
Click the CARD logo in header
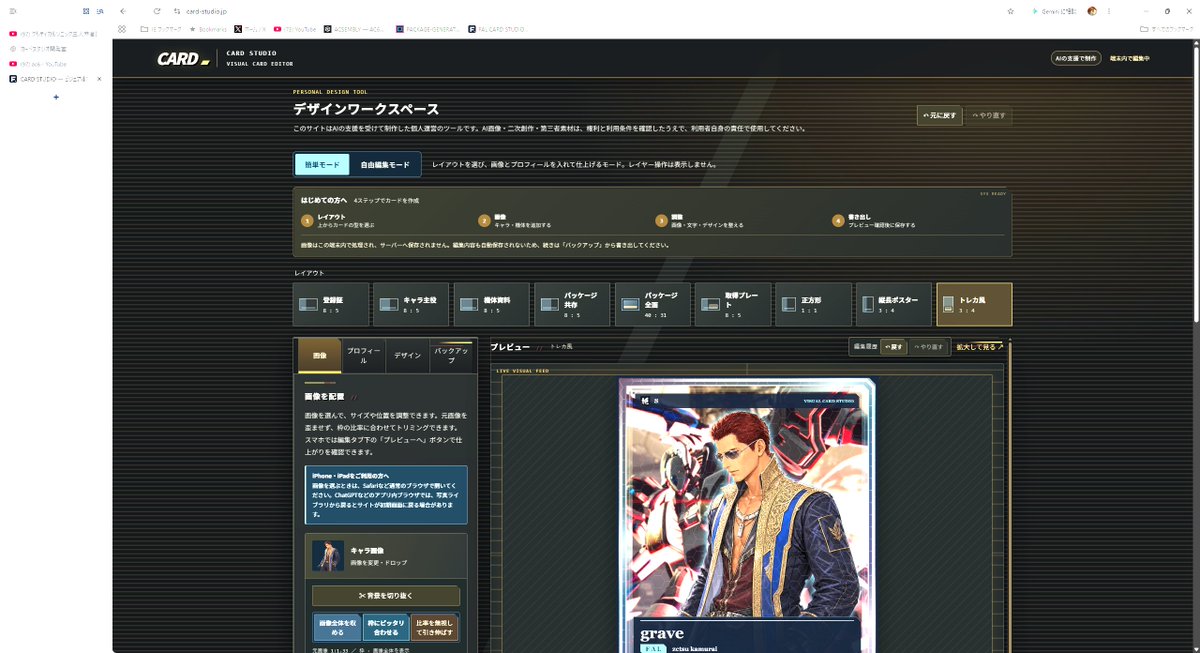pyautogui.click(x=182, y=59)
